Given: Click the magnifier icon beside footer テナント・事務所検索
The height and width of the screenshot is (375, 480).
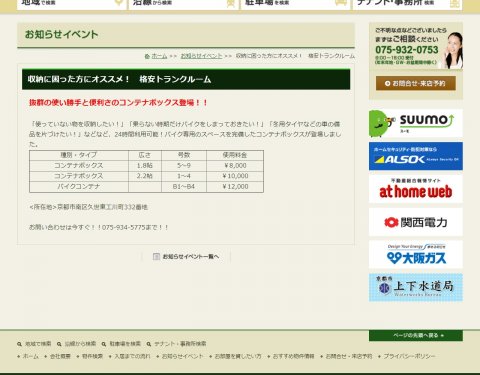Looking at the screenshot, I should pos(149,344).
